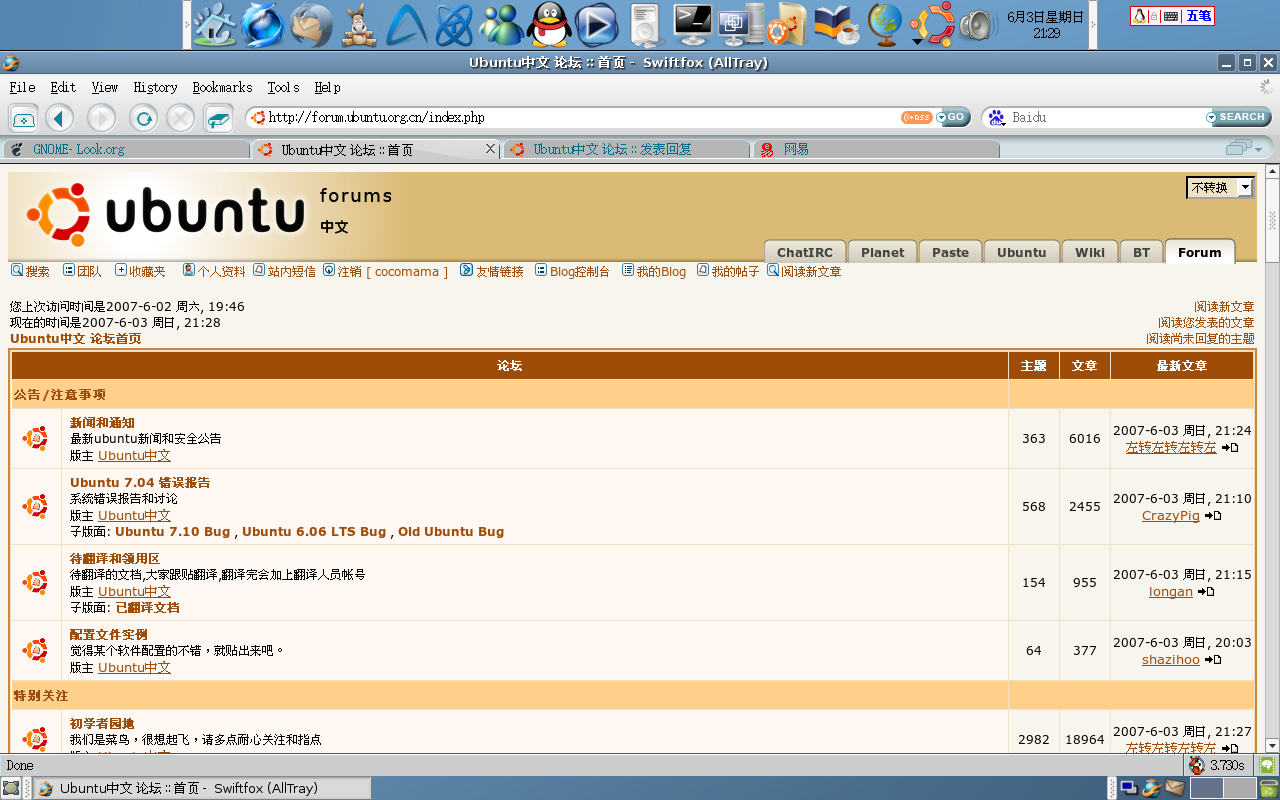Open the Tools menu
1280x800 pixels.
tap(283, 87)
